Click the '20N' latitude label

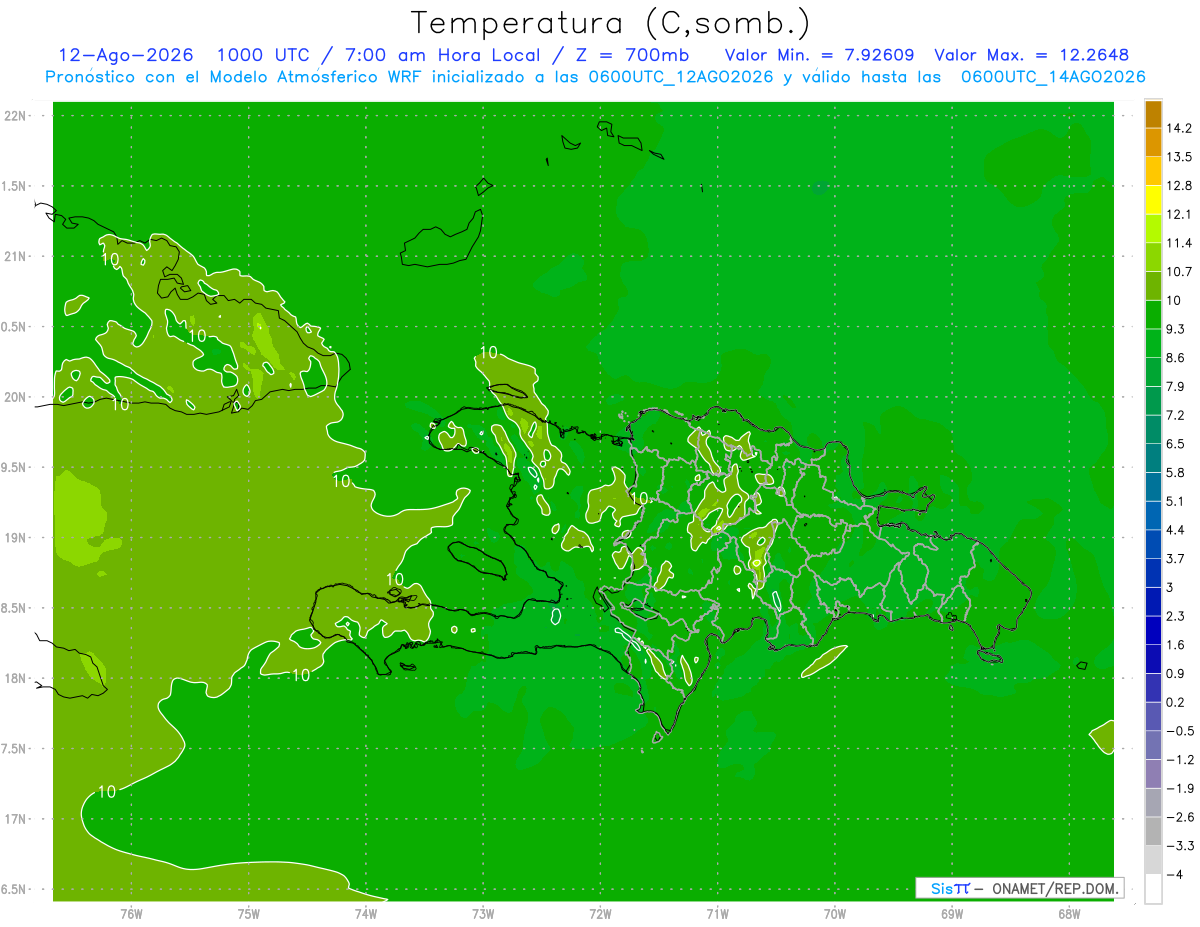(x=15, y=397)
